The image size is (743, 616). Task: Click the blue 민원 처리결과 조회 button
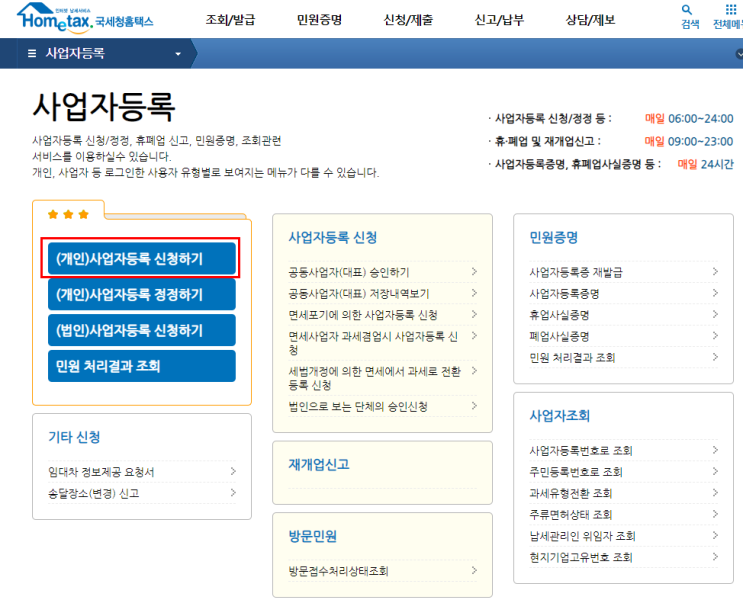pos(142,366)
